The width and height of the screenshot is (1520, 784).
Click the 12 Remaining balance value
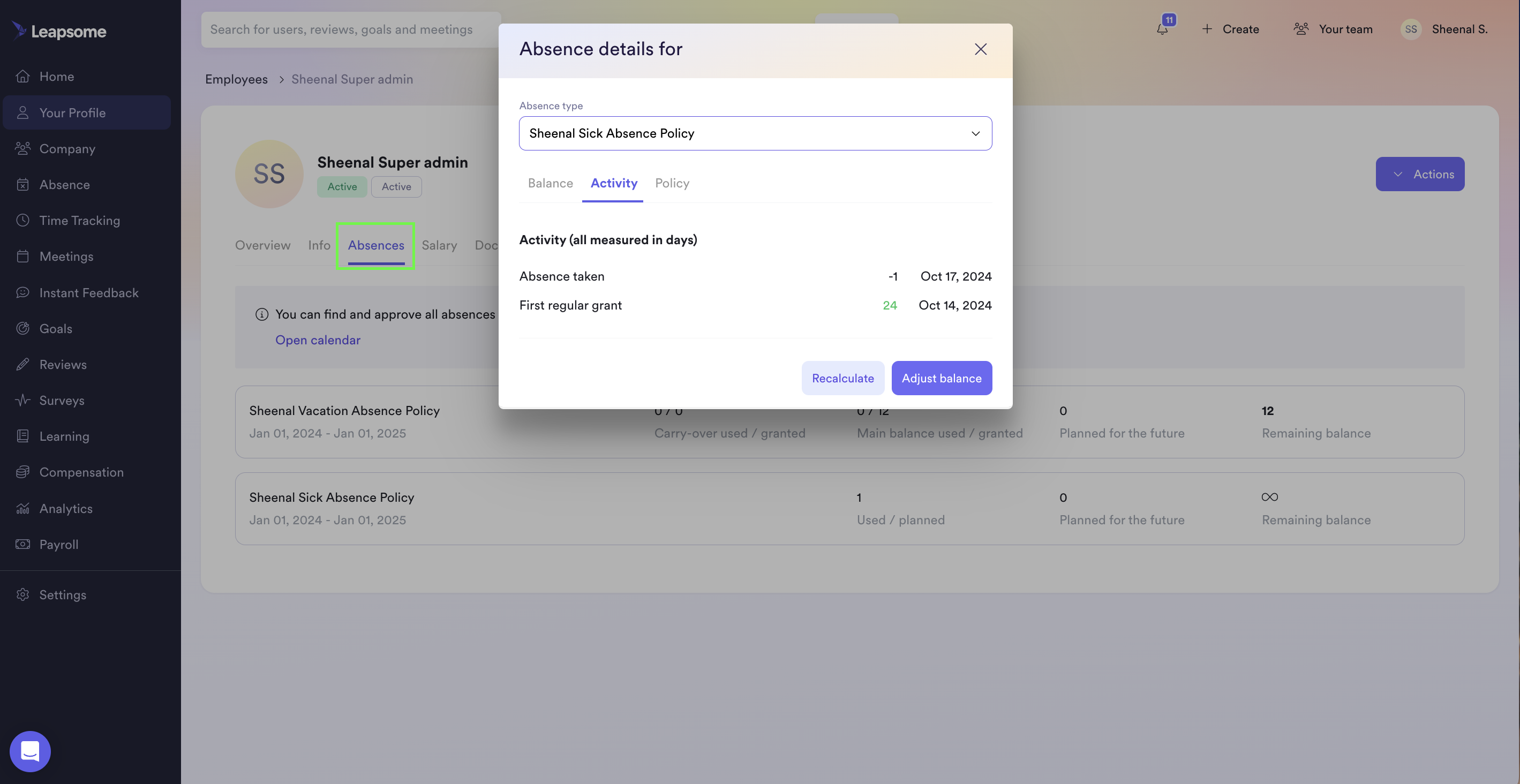pyautogui.click(x=1267, y=411)
